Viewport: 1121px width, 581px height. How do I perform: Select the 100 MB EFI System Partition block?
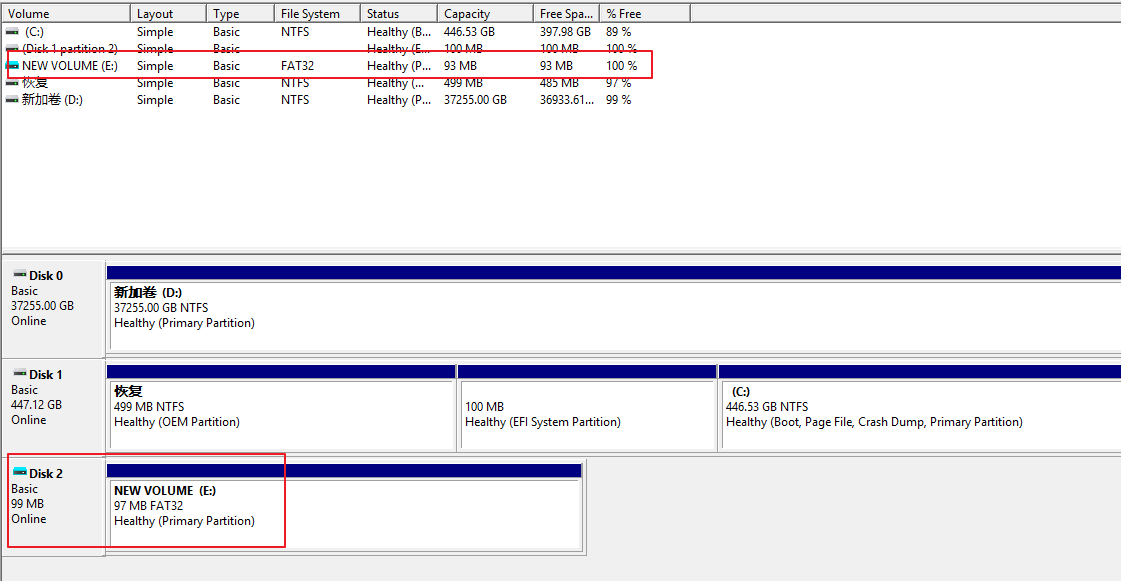(587, 414)
